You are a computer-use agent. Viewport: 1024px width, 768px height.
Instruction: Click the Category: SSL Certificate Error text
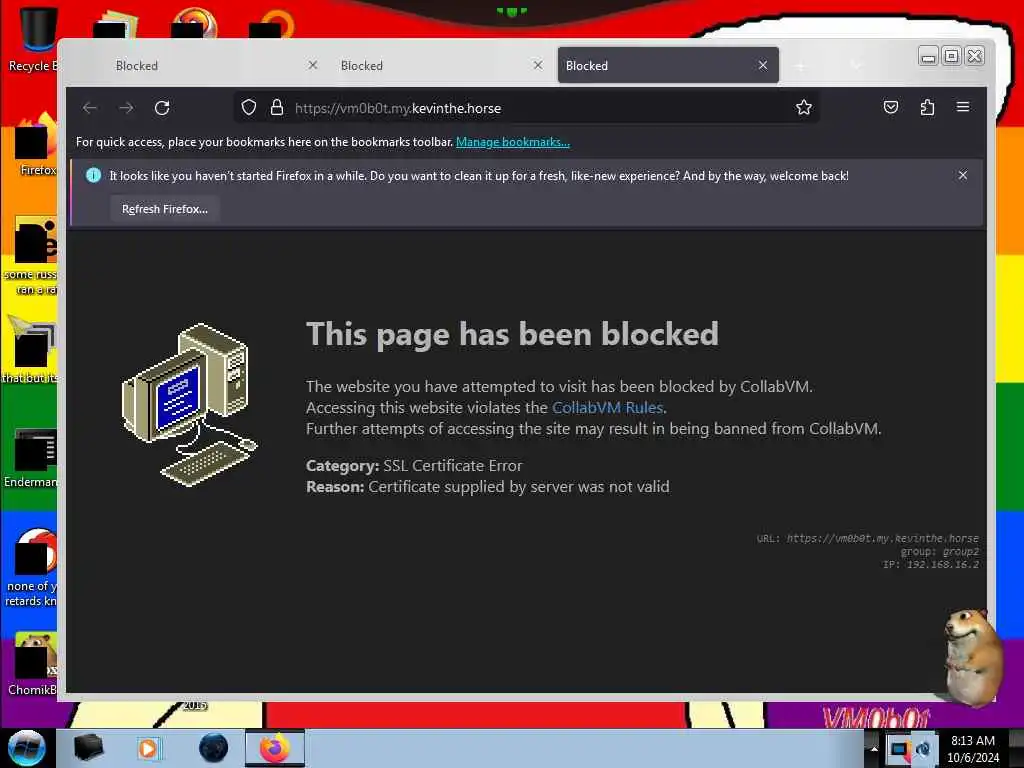coord(414,466)
